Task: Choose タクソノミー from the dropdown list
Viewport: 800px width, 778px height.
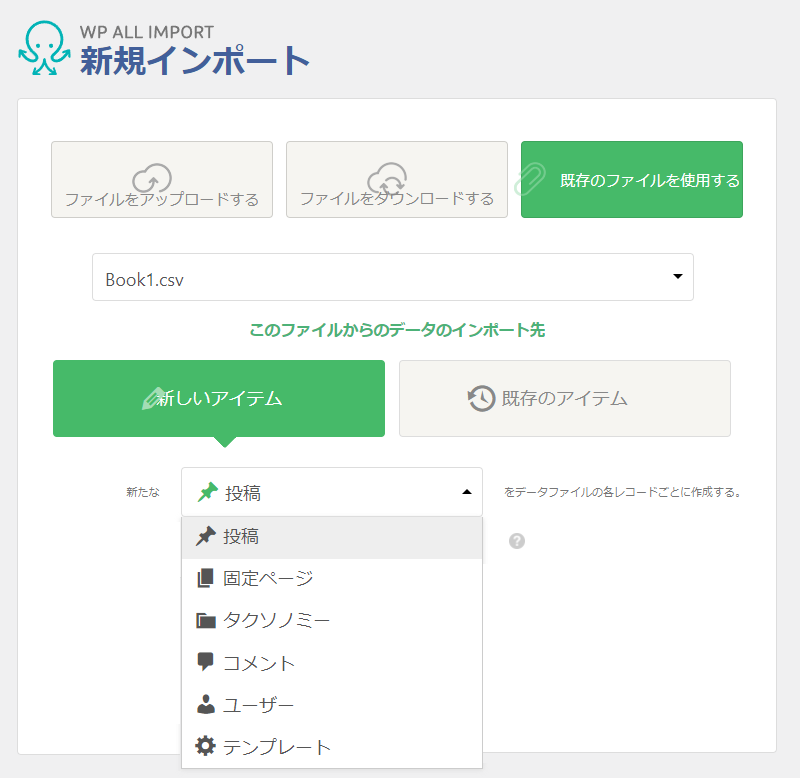Action: [x=332, y=621]
